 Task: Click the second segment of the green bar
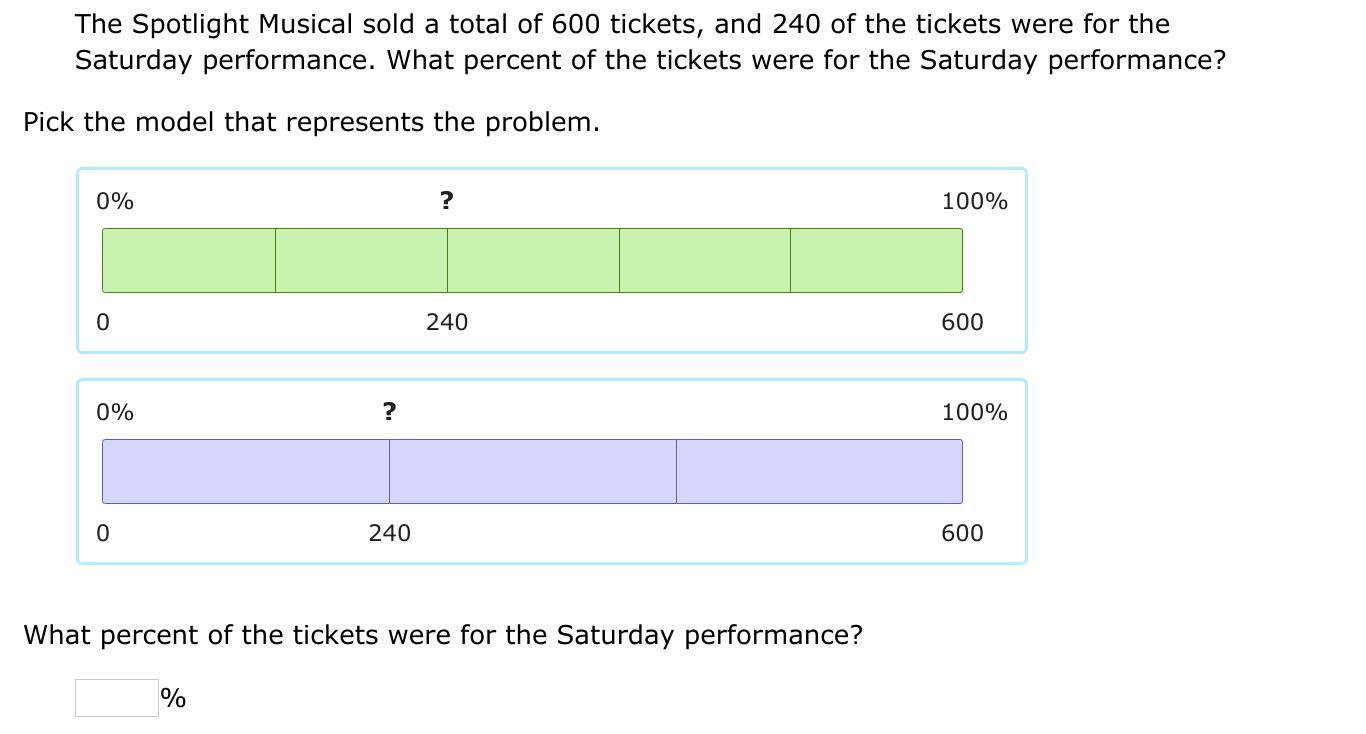coord(361,260)
